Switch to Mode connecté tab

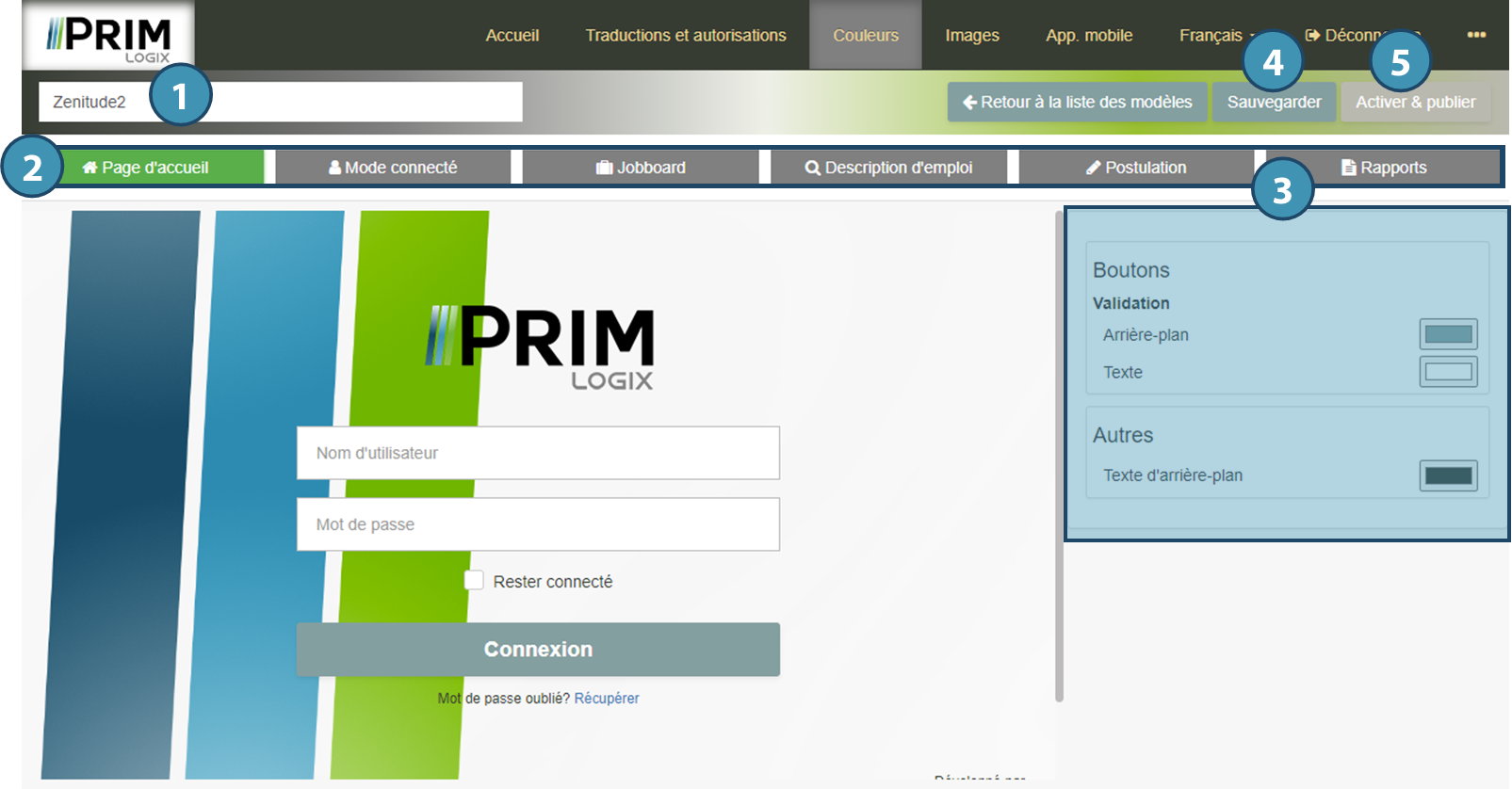[x=393, y=168]
